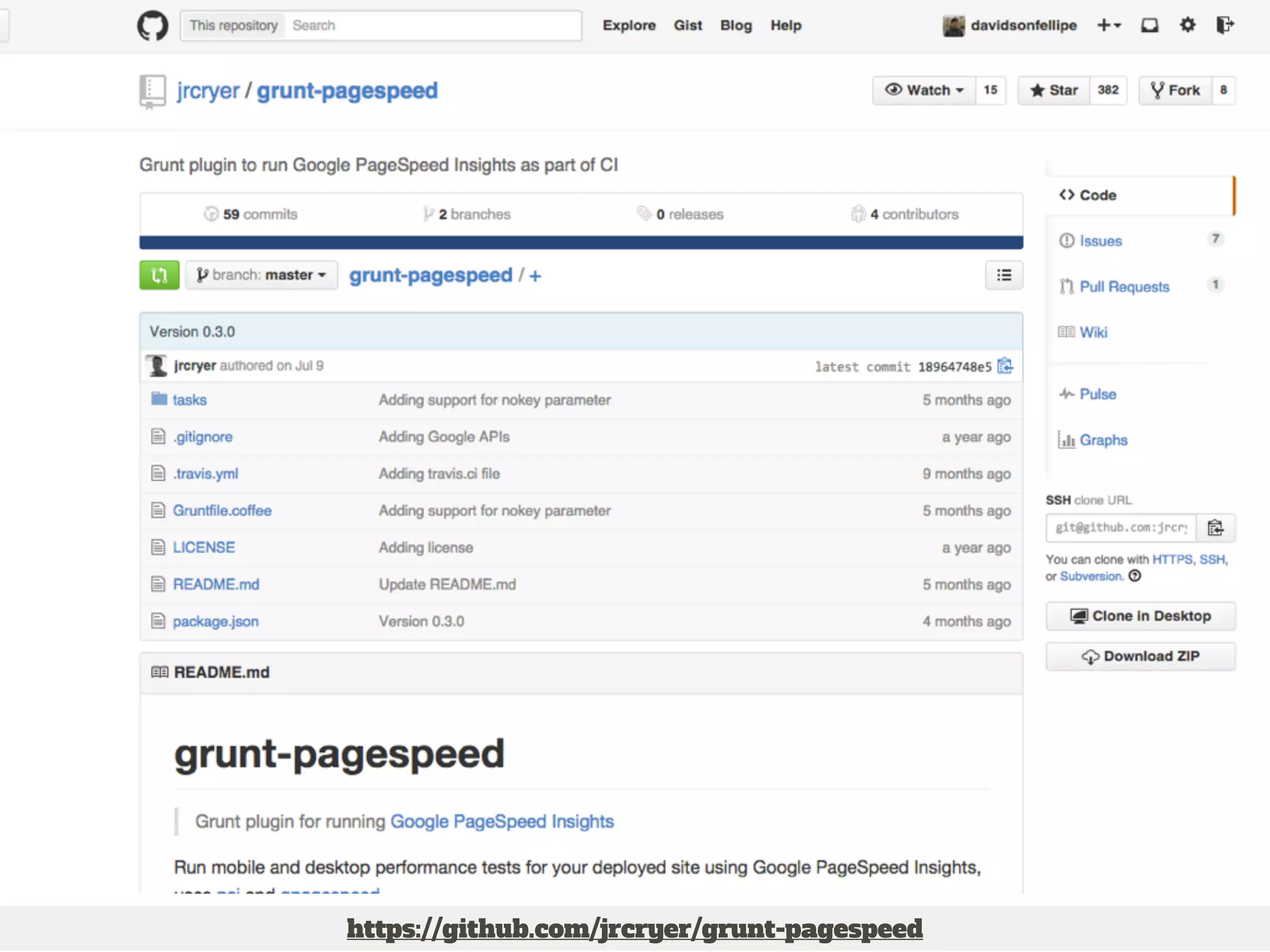The height and width of the screenshot is (952, 1270).
Task: Switch clone URL to SSH link
Action: tap(1212, 559)
